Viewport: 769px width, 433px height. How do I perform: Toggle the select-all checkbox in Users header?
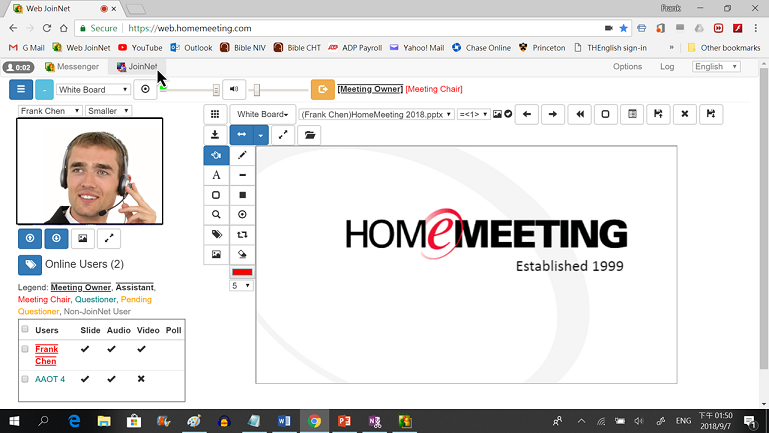(x=25, y=329)
